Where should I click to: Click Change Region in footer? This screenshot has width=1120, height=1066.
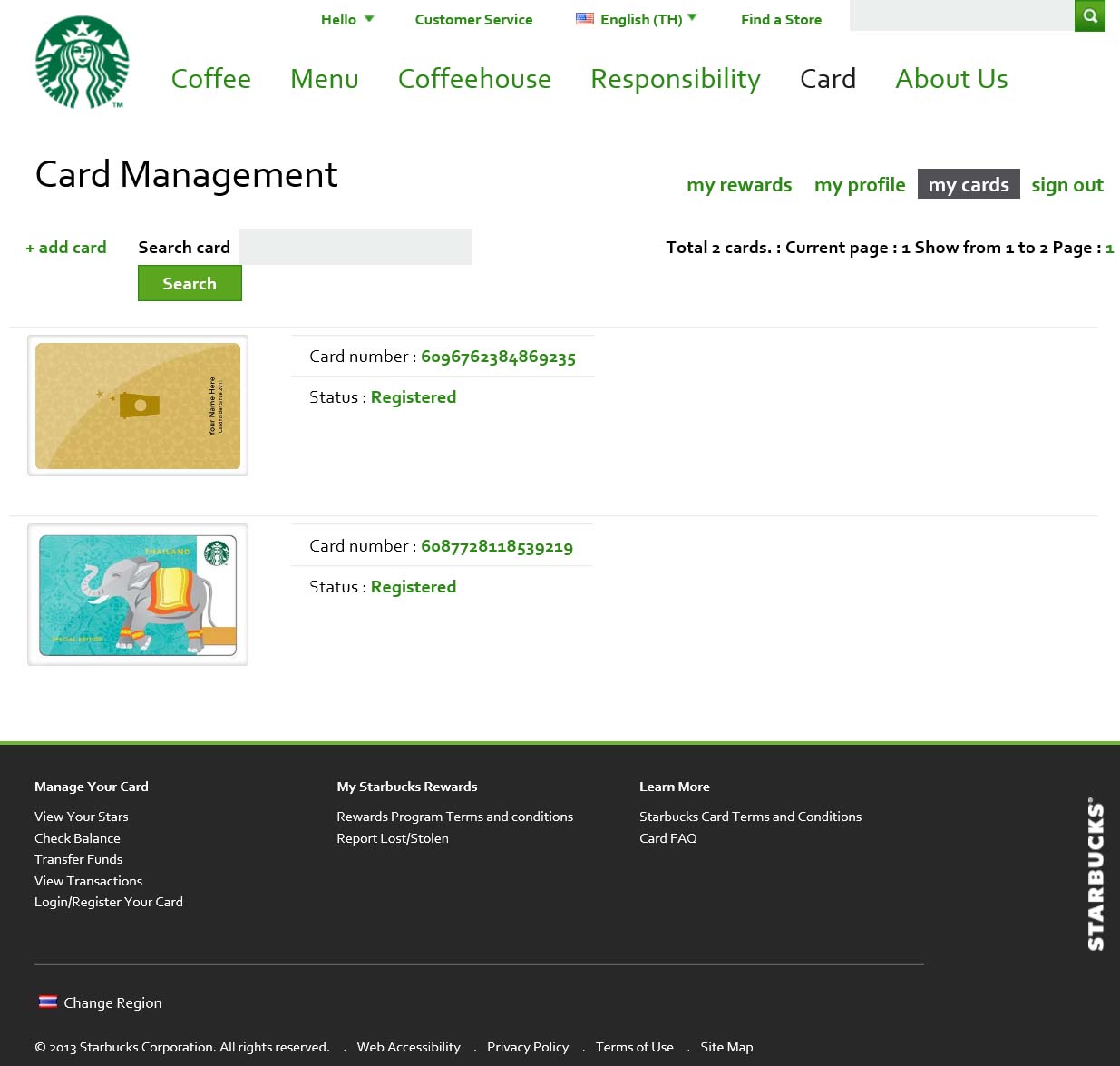click(x=112, y=1002)
